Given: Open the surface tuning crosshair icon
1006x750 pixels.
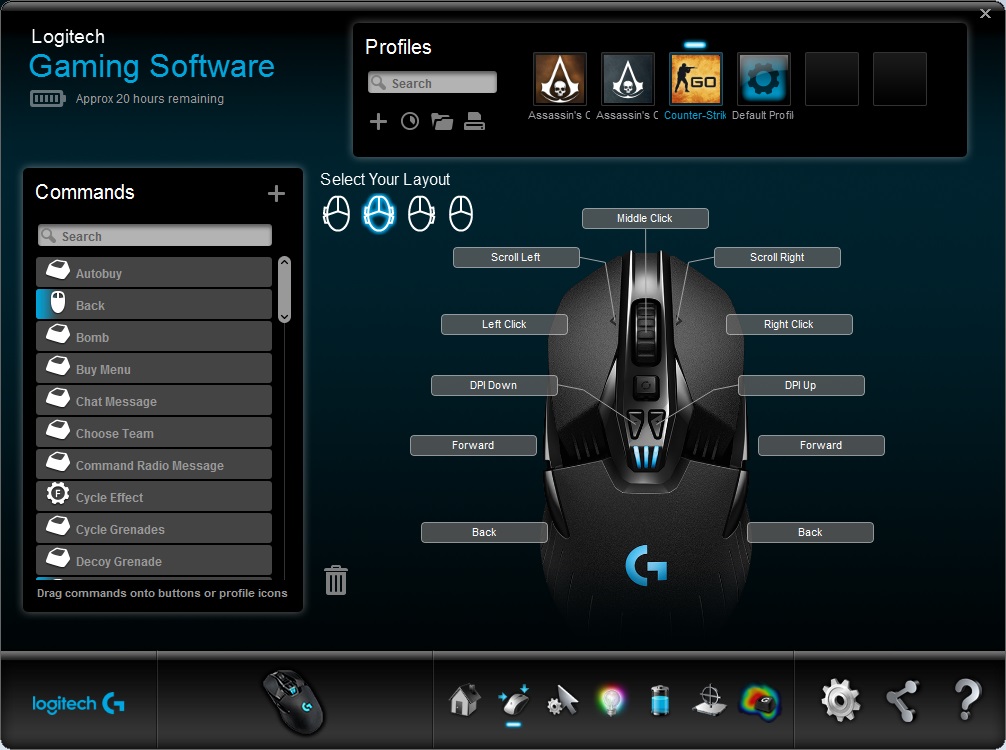Looking at the screenshot, I should pos(710,701).
